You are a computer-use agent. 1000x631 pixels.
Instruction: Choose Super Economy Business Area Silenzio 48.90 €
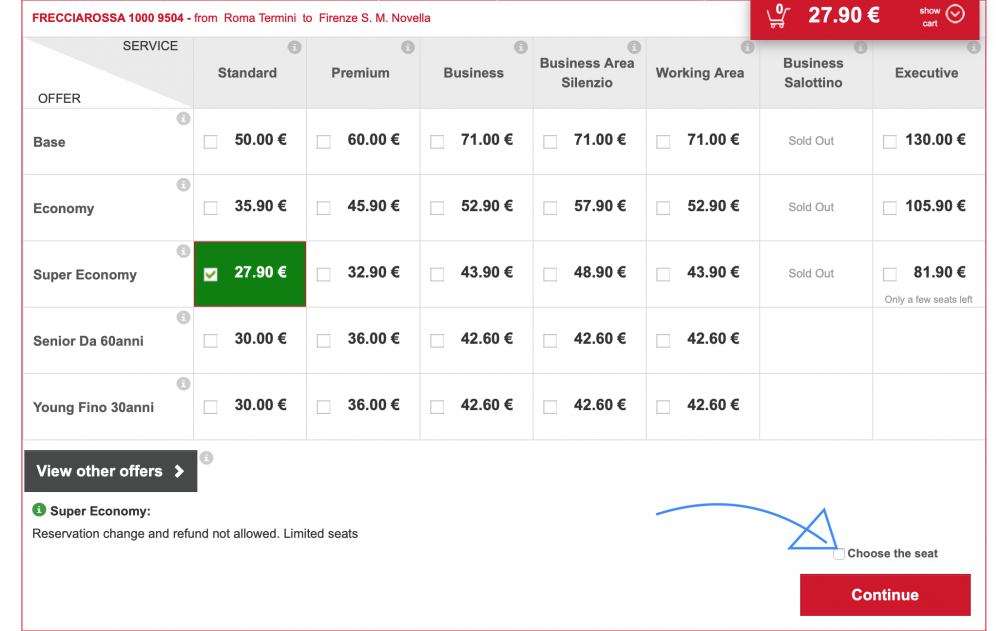coord(550,274)
